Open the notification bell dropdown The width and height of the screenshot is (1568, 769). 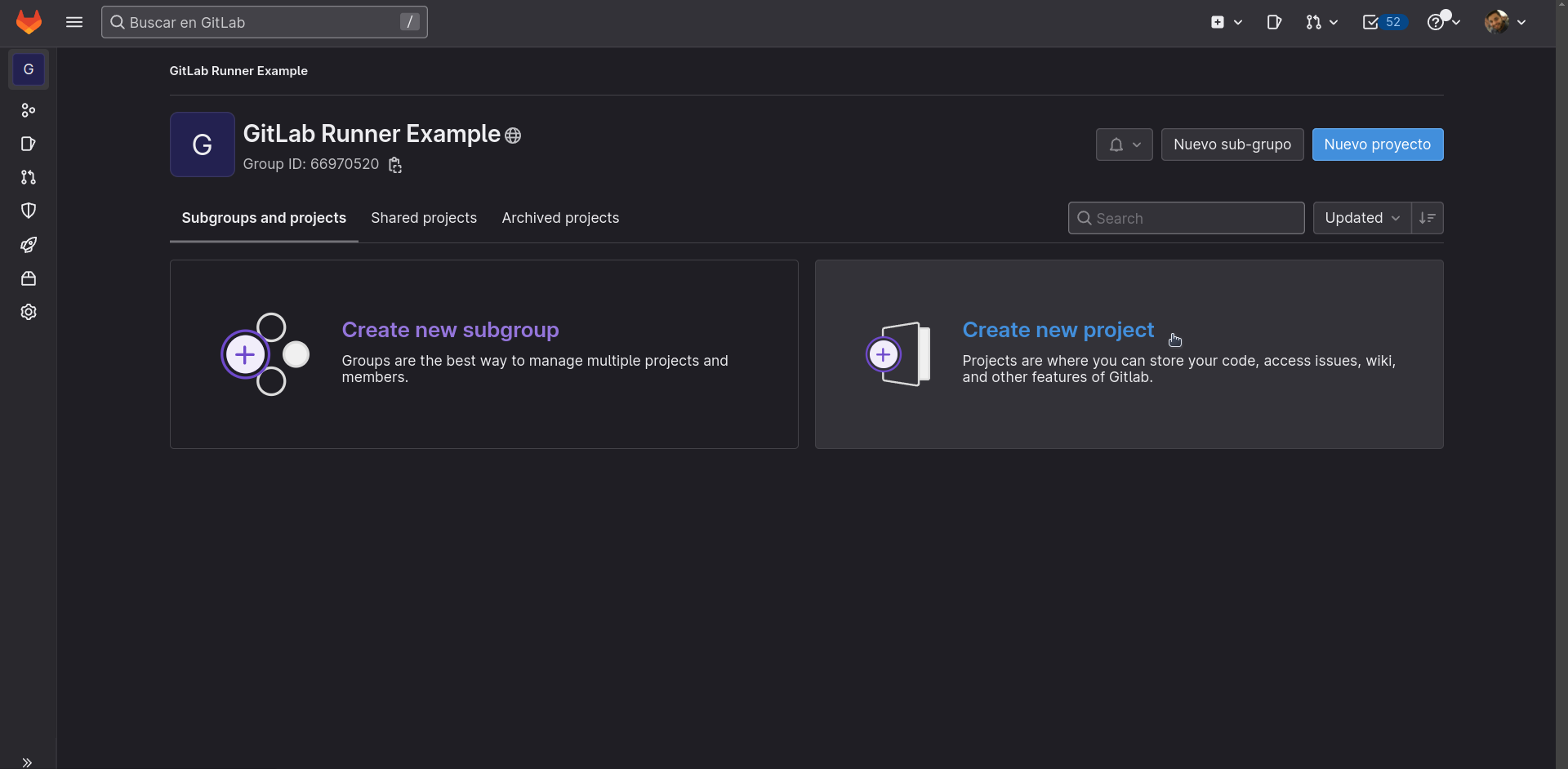pyautogui.click(x=1125, y=144)
